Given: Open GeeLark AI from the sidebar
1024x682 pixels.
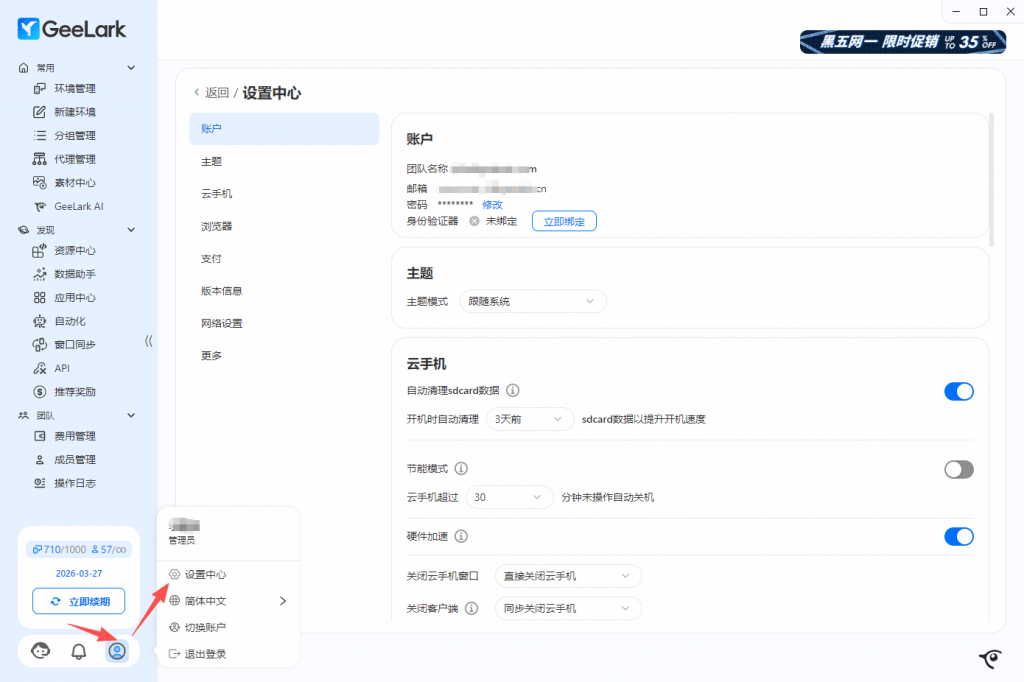Looking at the screenshot, I should tap(78, 206).
